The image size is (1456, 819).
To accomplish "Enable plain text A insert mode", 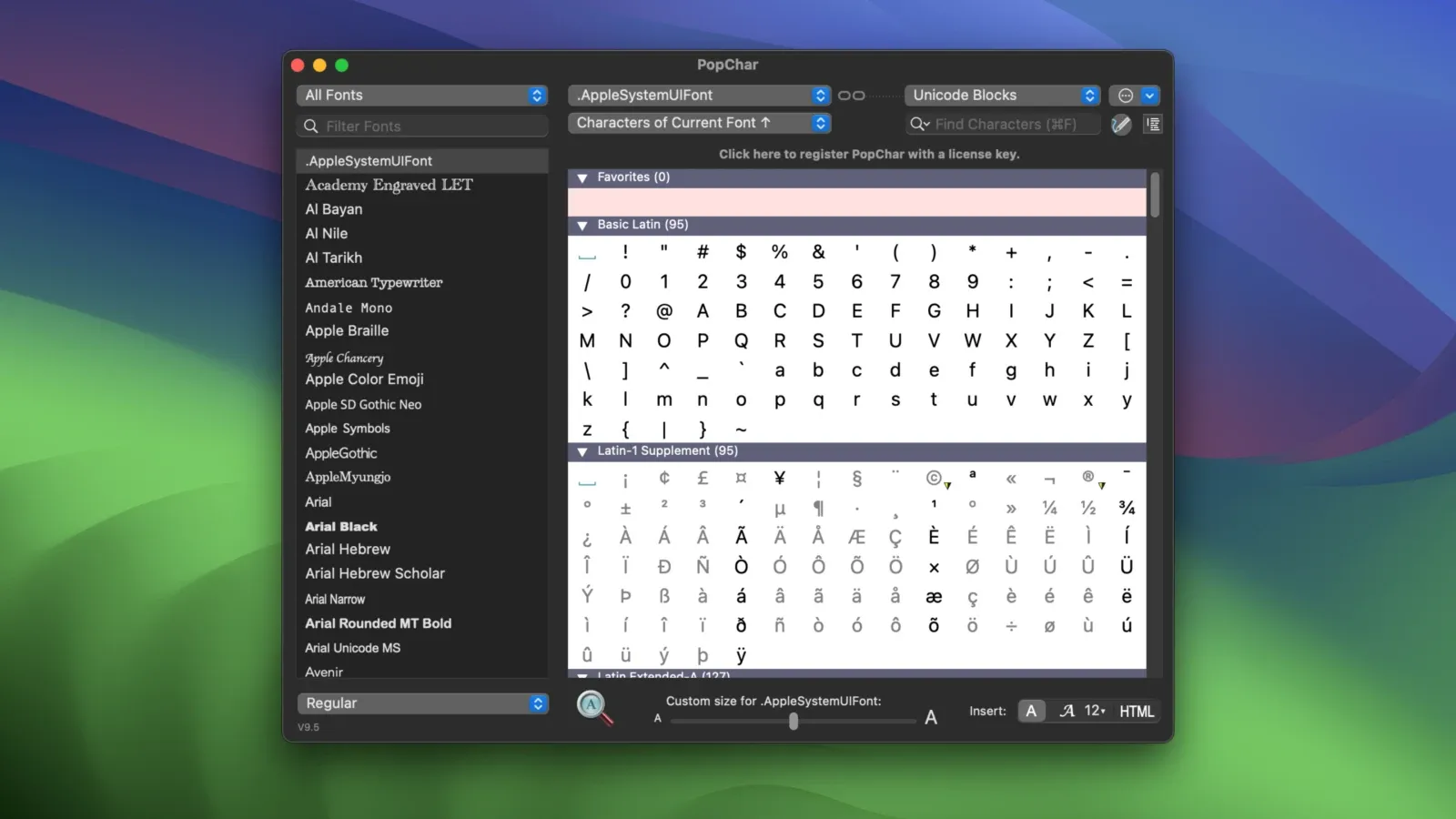I will [x=1031, y=712].
